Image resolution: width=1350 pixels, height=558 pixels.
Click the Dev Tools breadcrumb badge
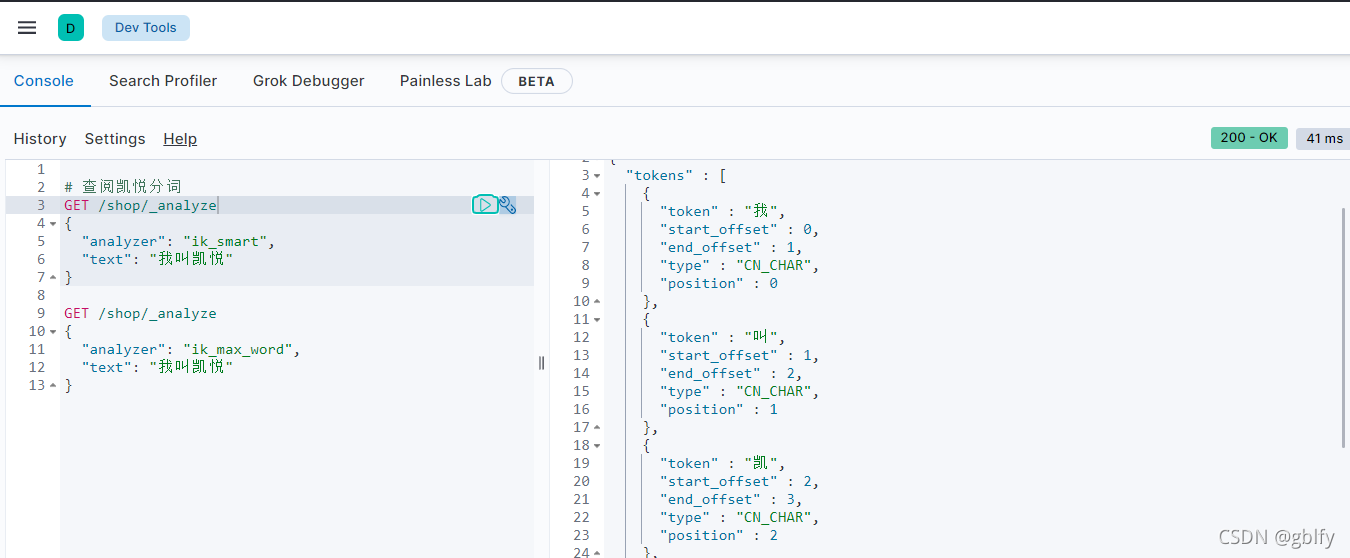145,28
